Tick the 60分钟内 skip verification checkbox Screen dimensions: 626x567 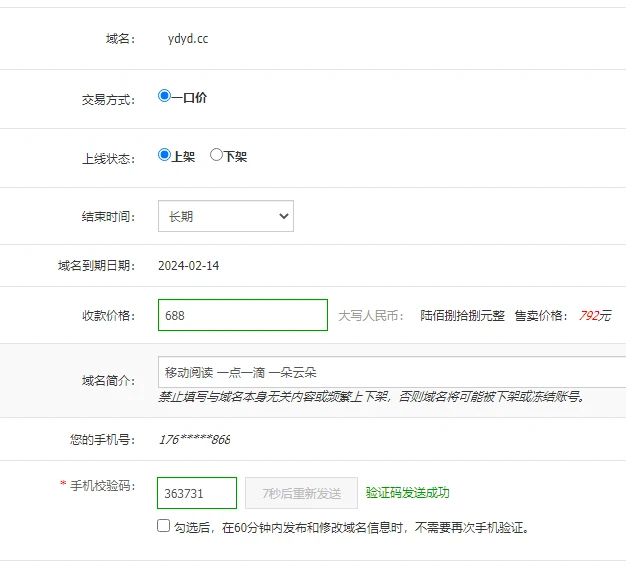(164, 526)
